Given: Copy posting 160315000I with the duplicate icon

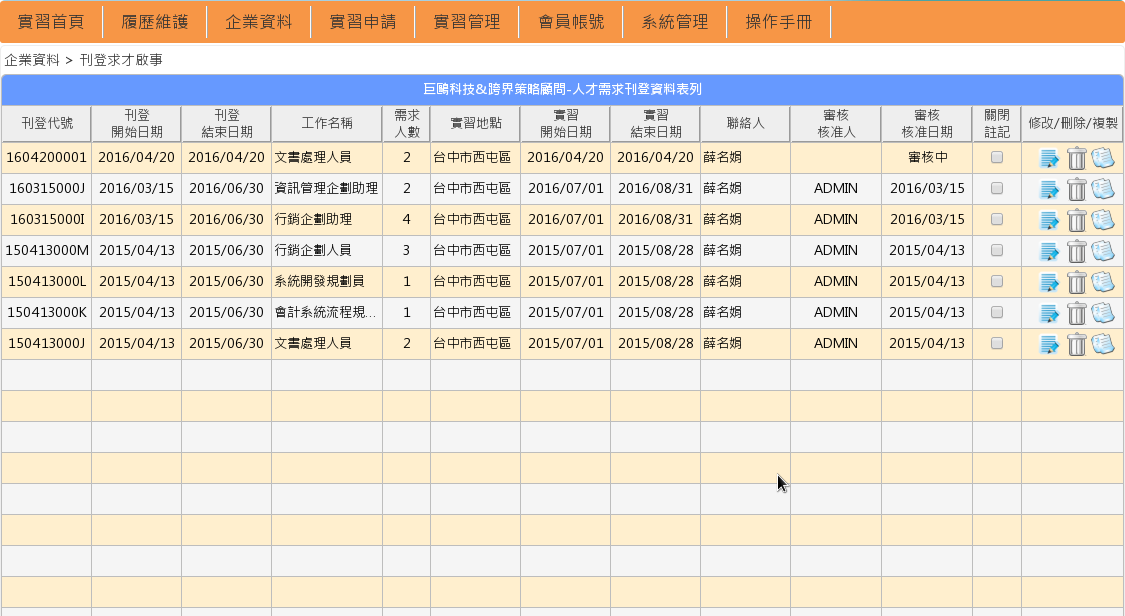Looking at the screenshot, I should point(1103,219).
